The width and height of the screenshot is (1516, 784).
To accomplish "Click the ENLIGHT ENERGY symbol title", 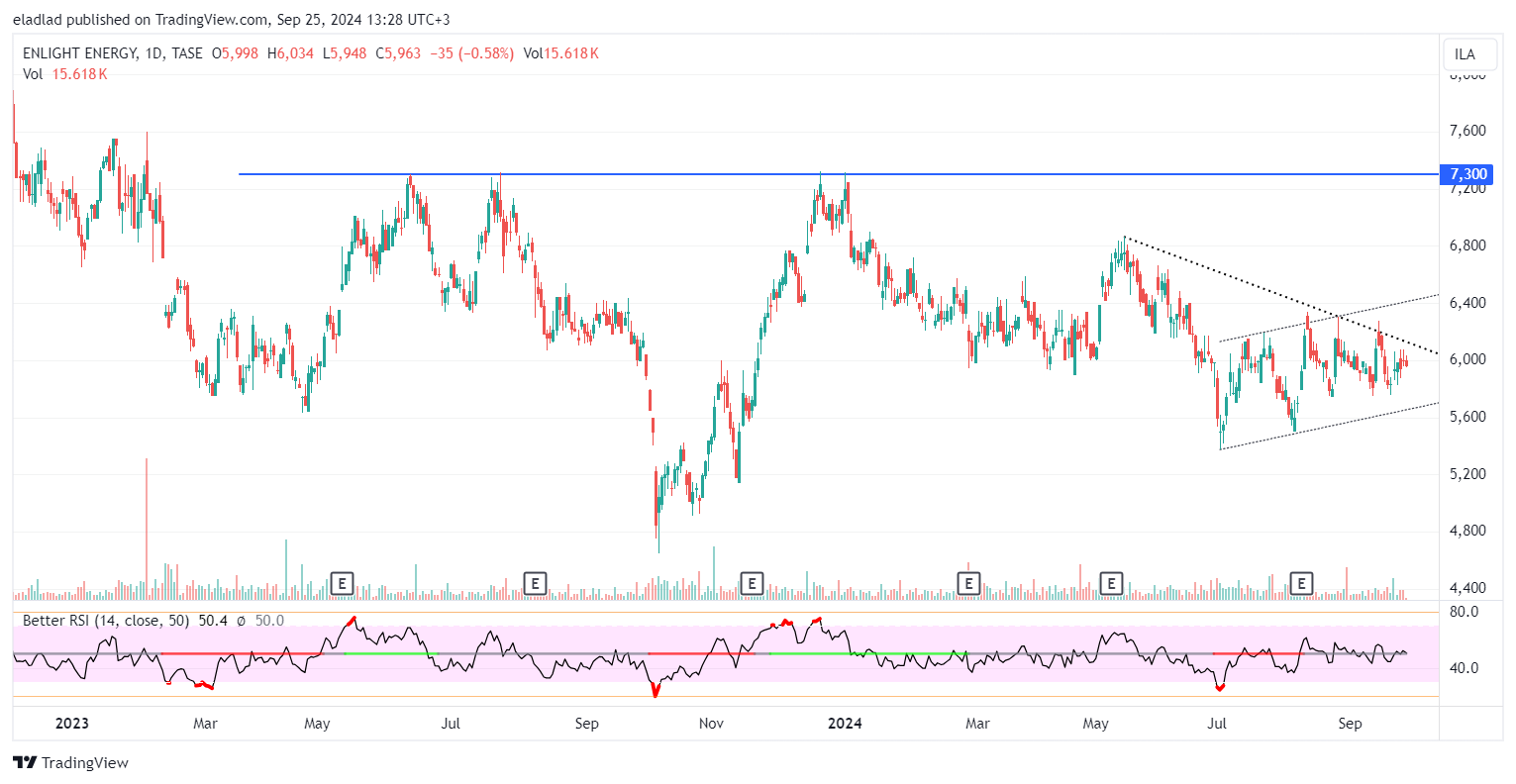I will pos(79,53).
